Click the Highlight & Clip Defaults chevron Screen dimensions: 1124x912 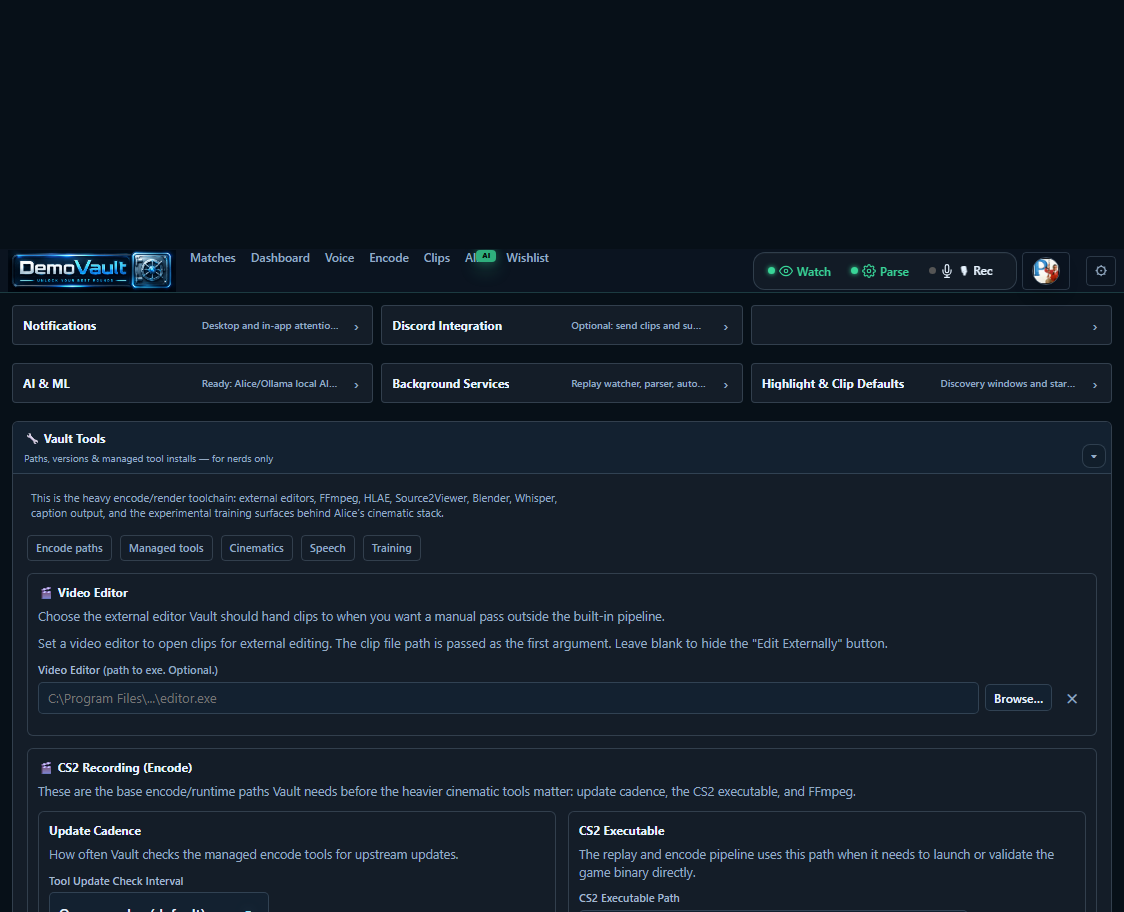pos(1095,385)
